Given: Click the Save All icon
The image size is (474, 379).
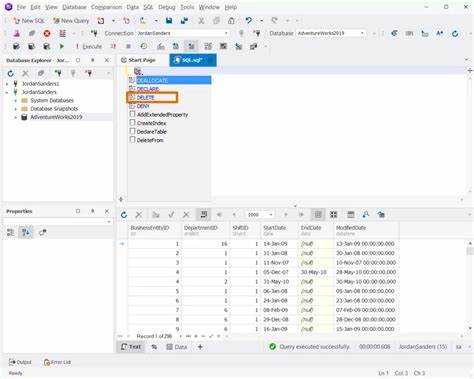Looking at the screenshot, I should point(184,21).
